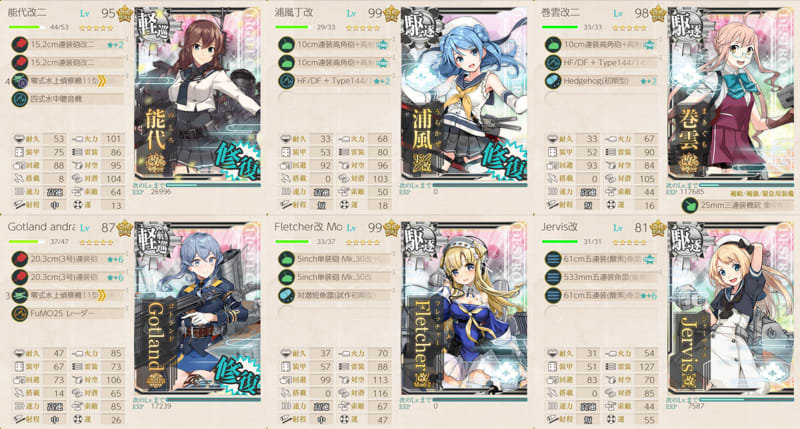
Task: Click Urakaze's empty fourth equipment slot
Action: tap(335, 99)
